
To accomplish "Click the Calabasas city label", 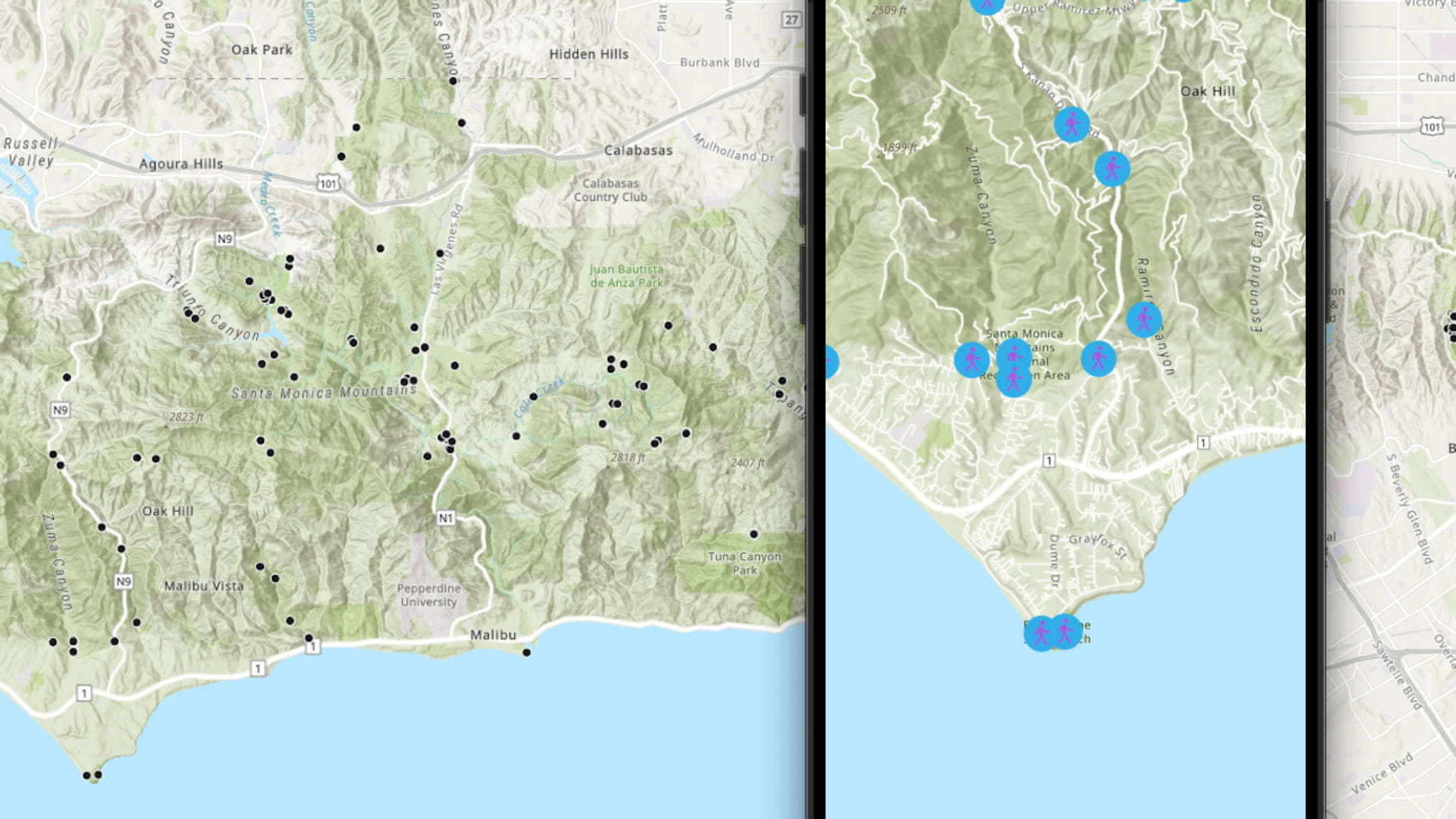I will click(638, 150).
